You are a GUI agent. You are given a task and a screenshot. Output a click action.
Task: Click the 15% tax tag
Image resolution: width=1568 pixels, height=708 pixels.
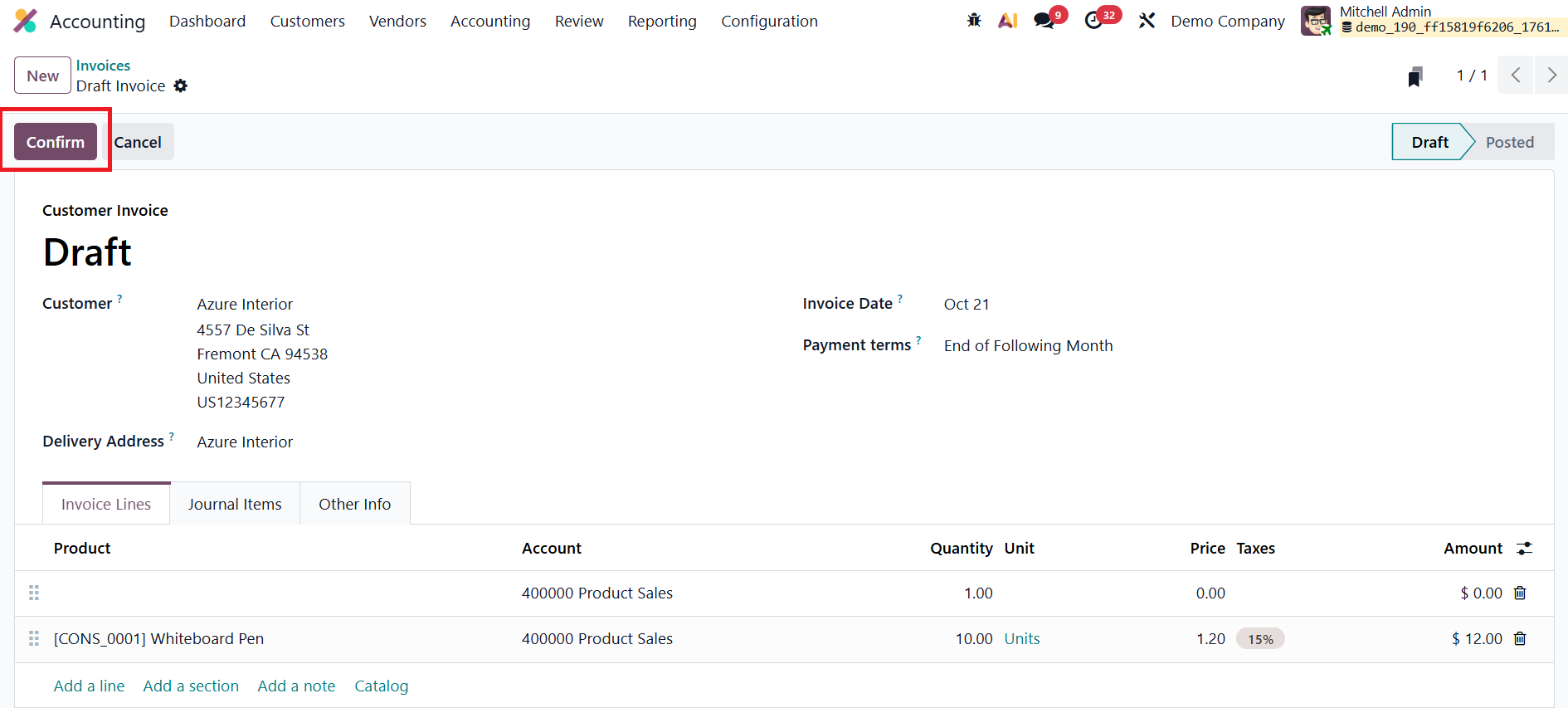pyautogui.click(x=1260, y=639)
